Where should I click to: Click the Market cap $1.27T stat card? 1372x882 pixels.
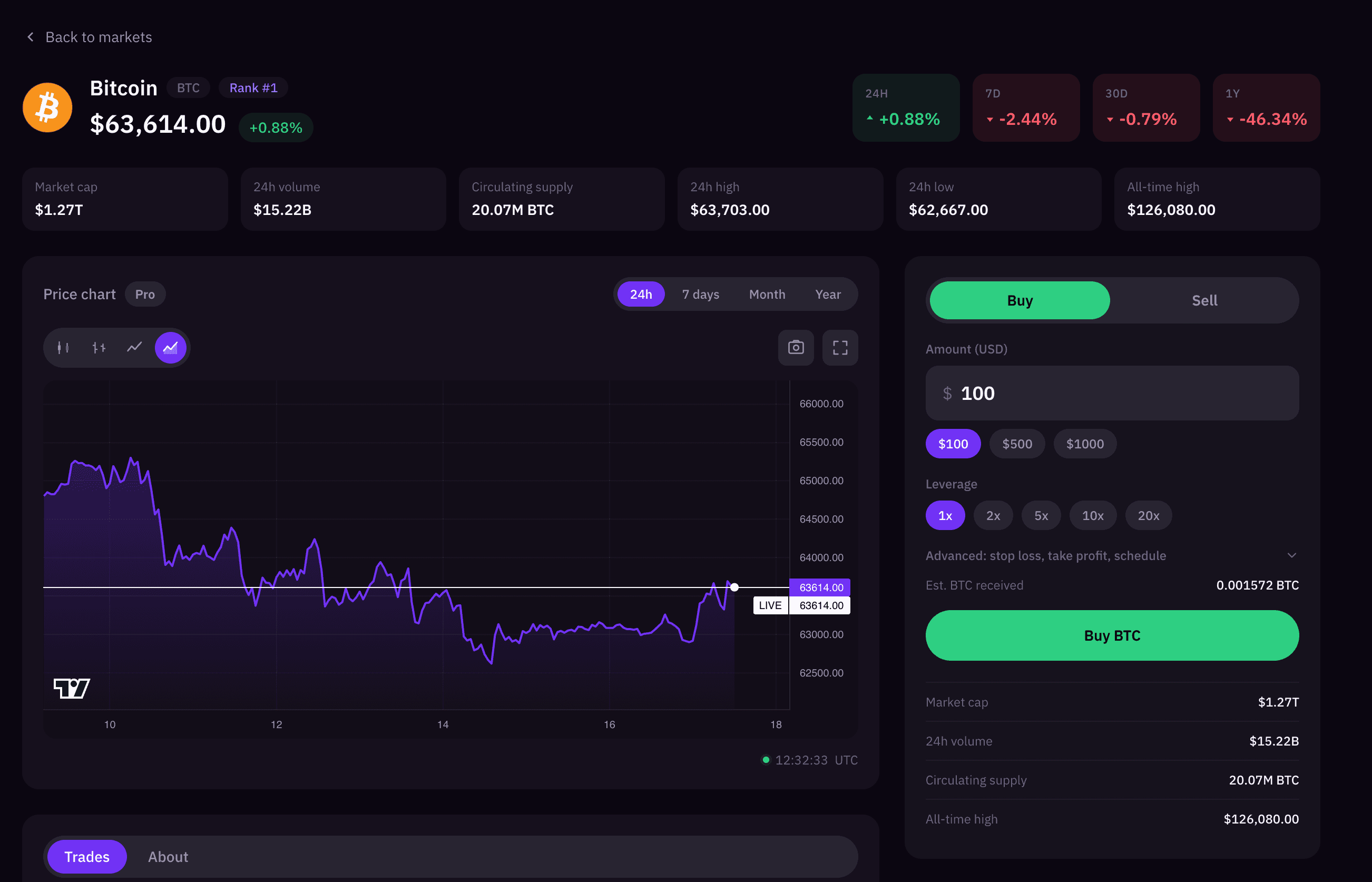click(125, 199)
